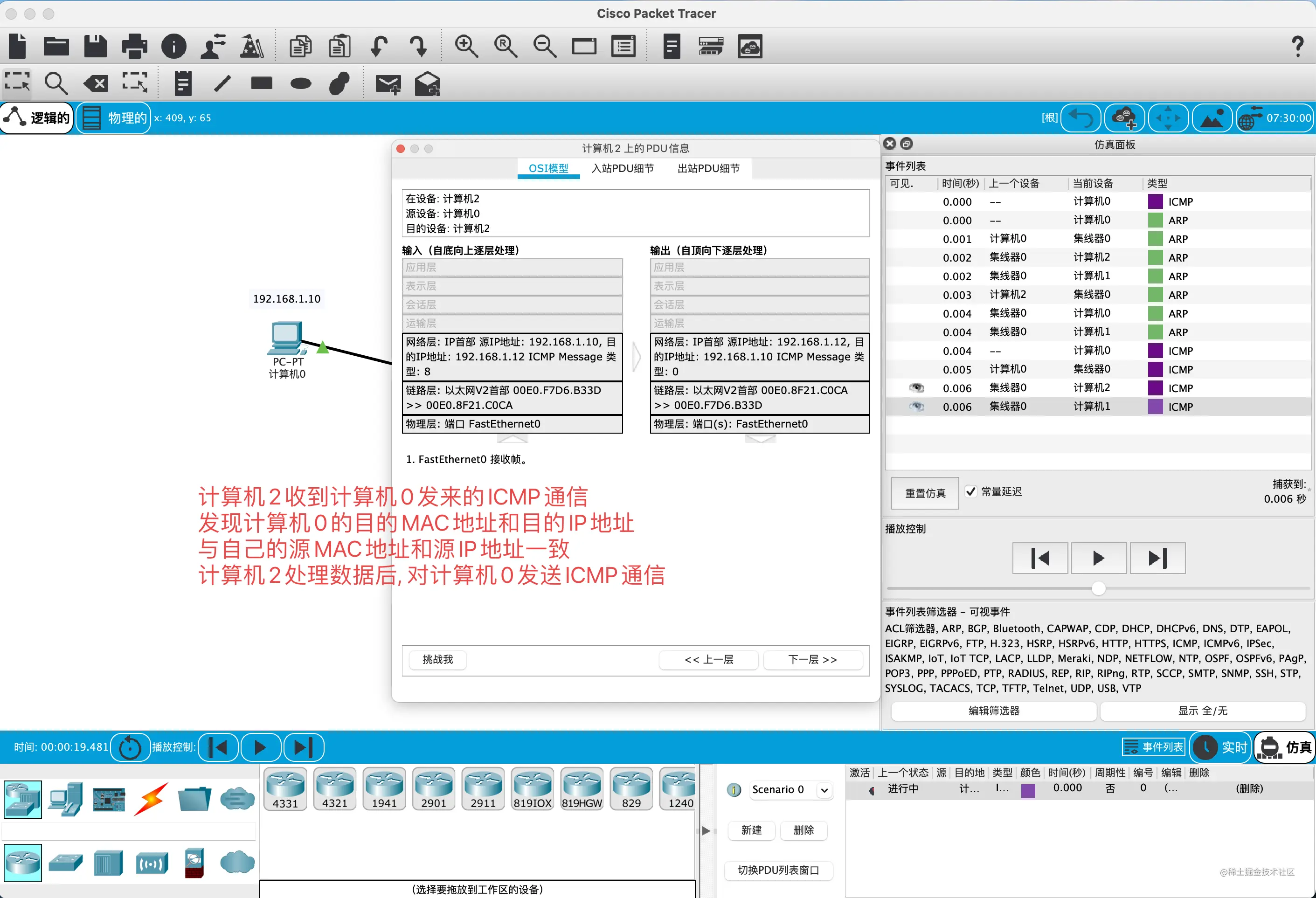Switch to the 物理的 workspace tab
1316x898 pixels.
(x=114, y=118)
